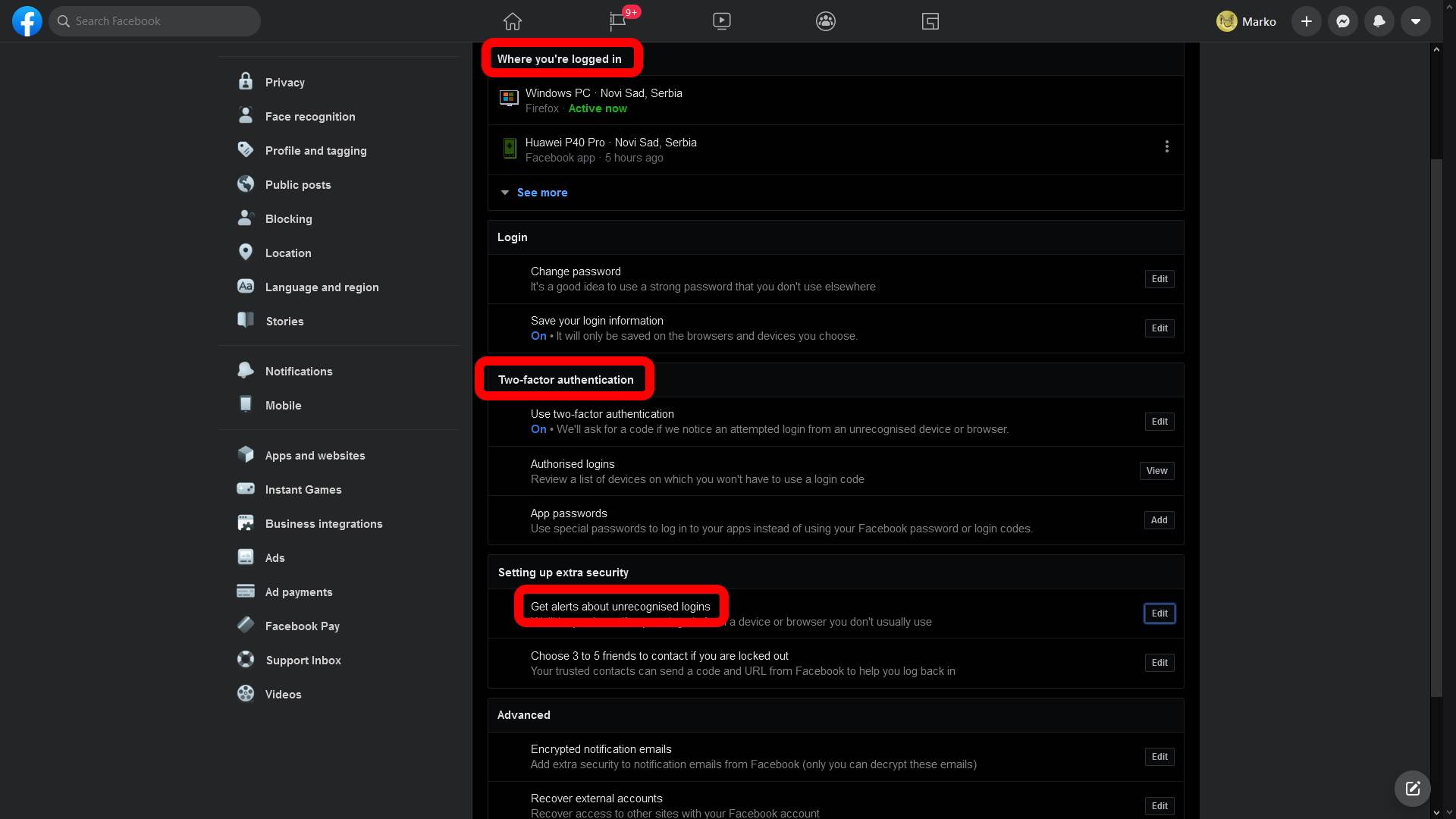Select Privacy in settings sidebar
The width and height of the screenshot is (1456, 819).
point(285,83)
